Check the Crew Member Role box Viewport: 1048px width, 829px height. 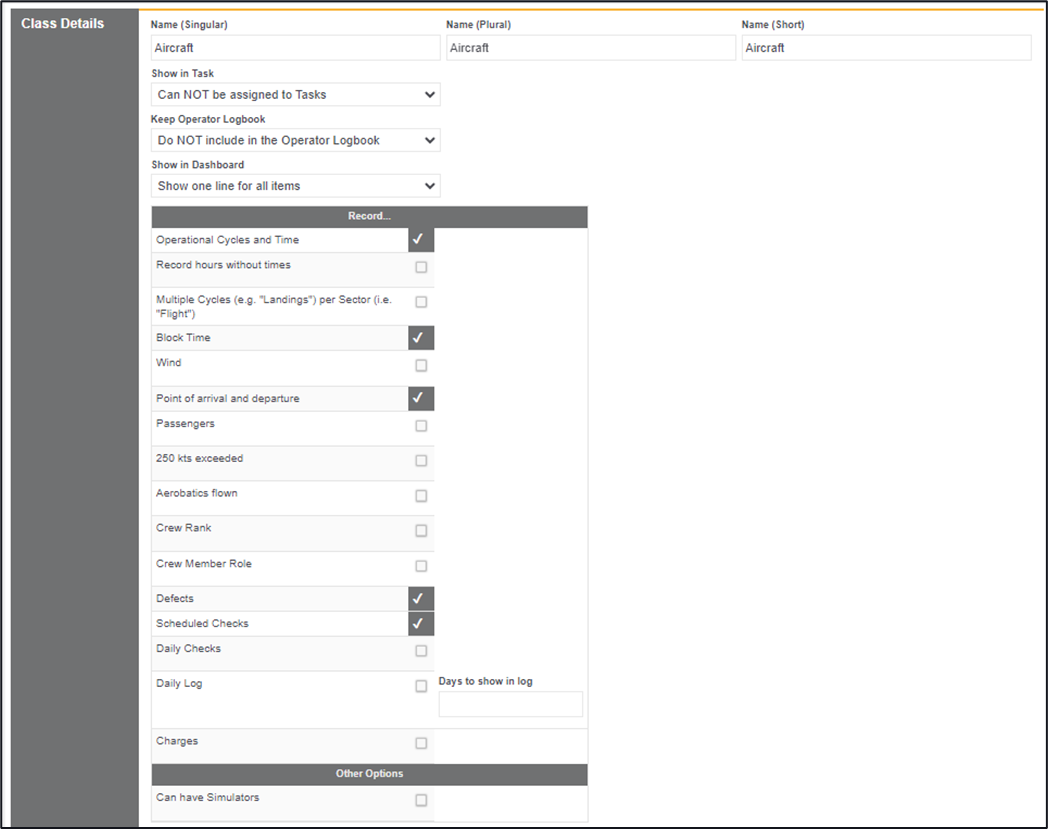pyautogui.click(x=421, y=566)
